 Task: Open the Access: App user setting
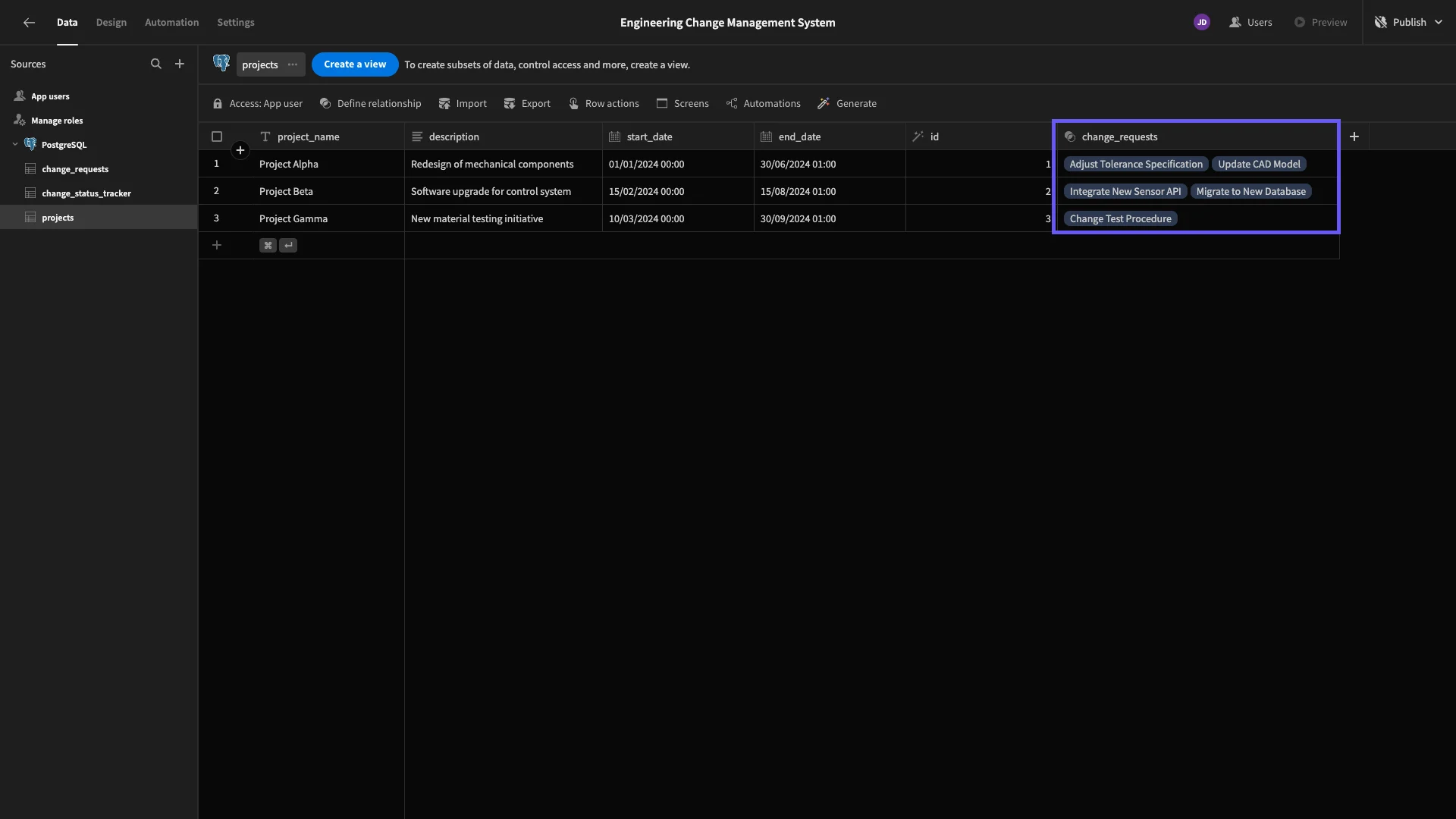(258, 104)
